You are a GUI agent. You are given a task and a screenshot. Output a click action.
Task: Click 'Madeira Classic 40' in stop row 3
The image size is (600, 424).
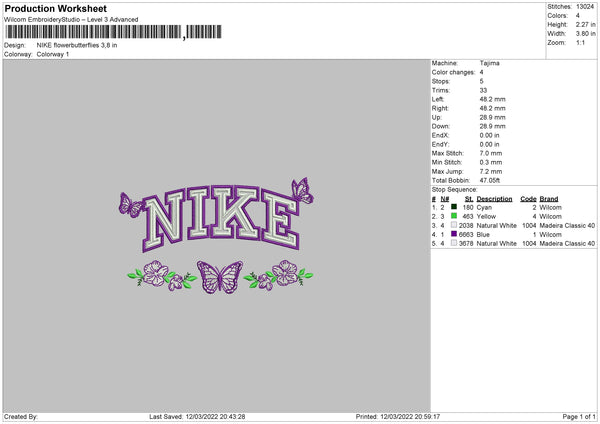click(567, 225)
